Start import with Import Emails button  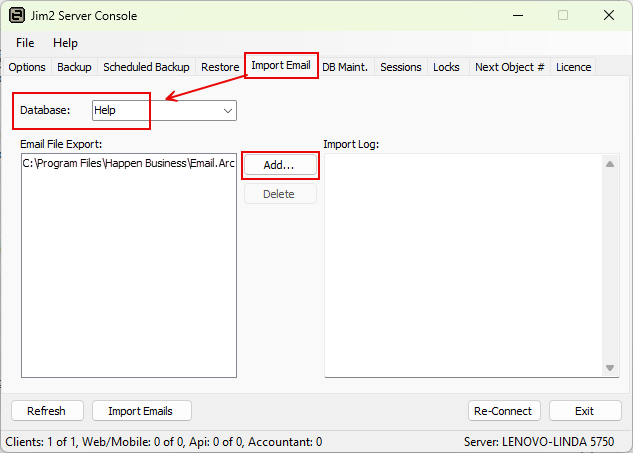coord(141,411)
